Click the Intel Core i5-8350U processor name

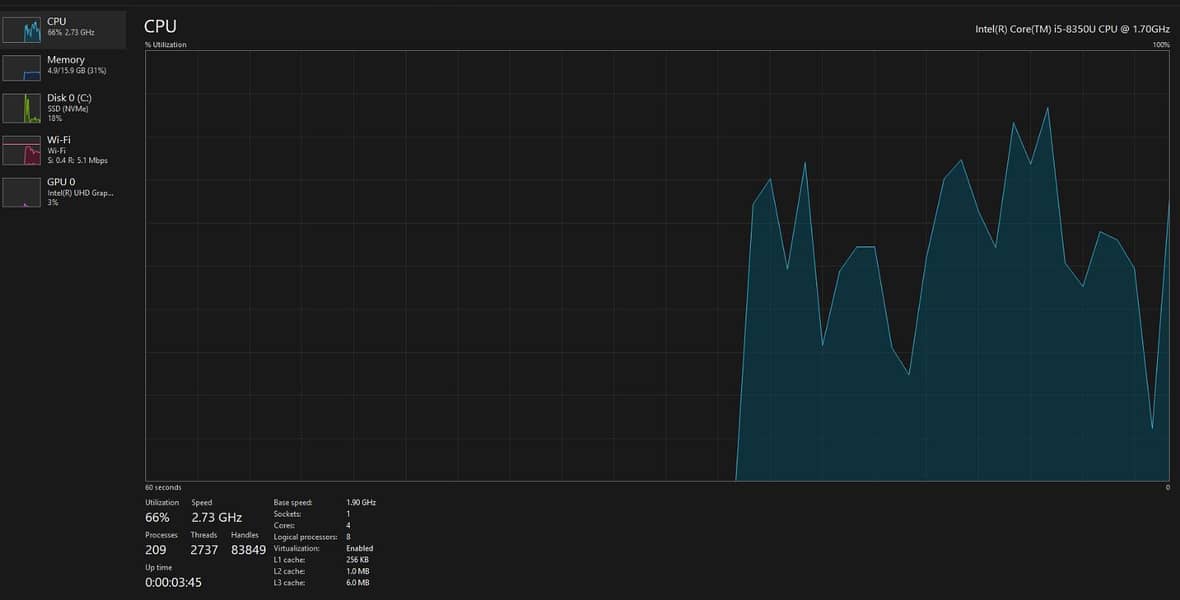[x=1072, y=30]
